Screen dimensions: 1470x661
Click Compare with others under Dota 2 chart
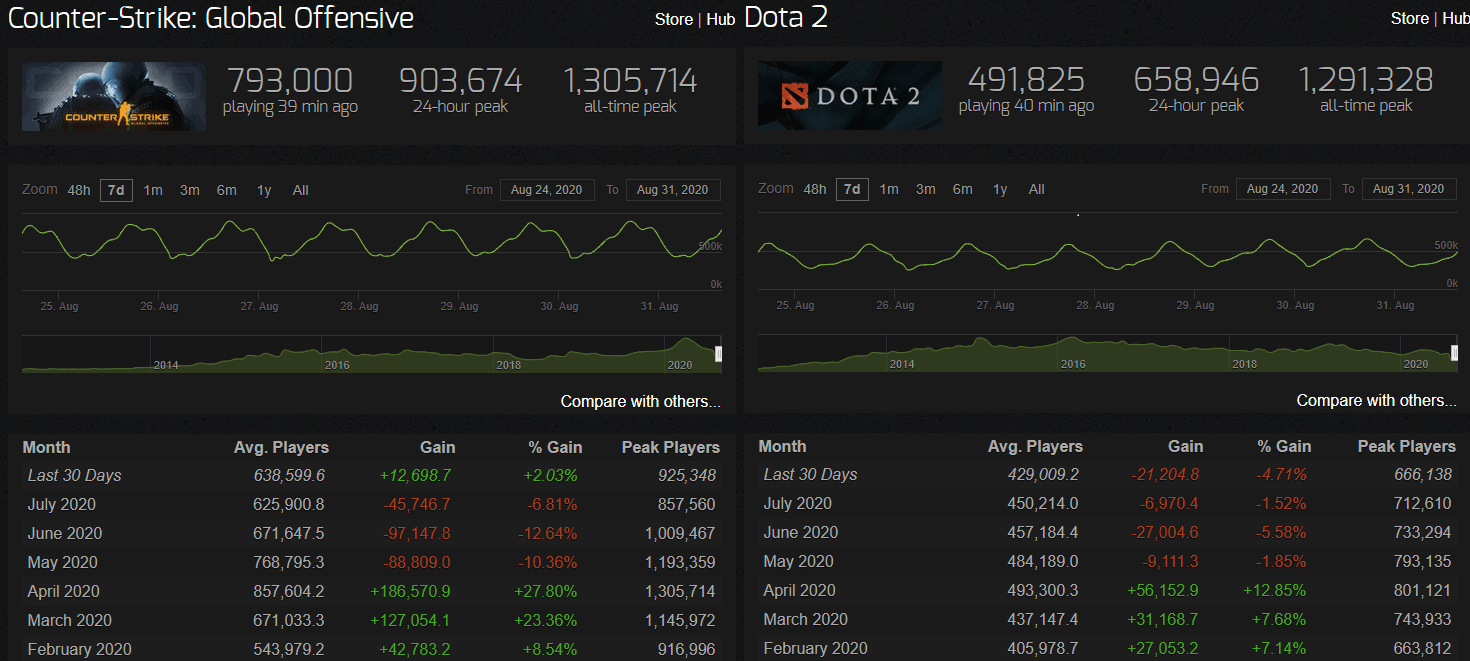[x=1376, y=400]
